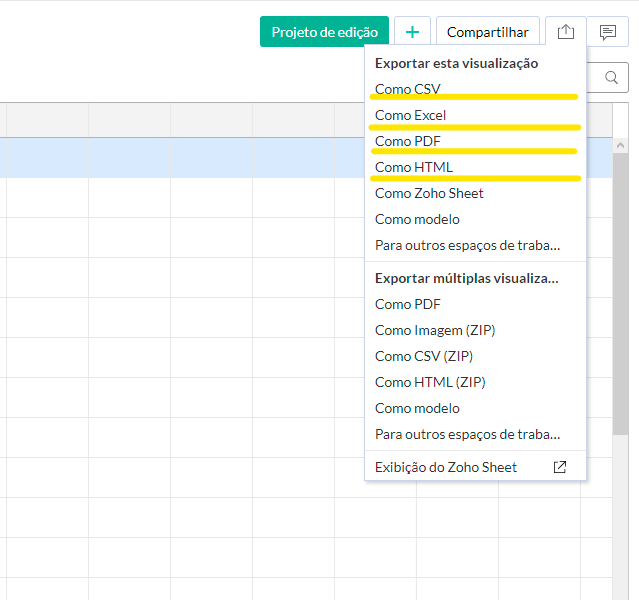Screen dimensions: 639x600
Task: Choose Como PDF under Exportar esta visualização
Action: tap(475, 141)
